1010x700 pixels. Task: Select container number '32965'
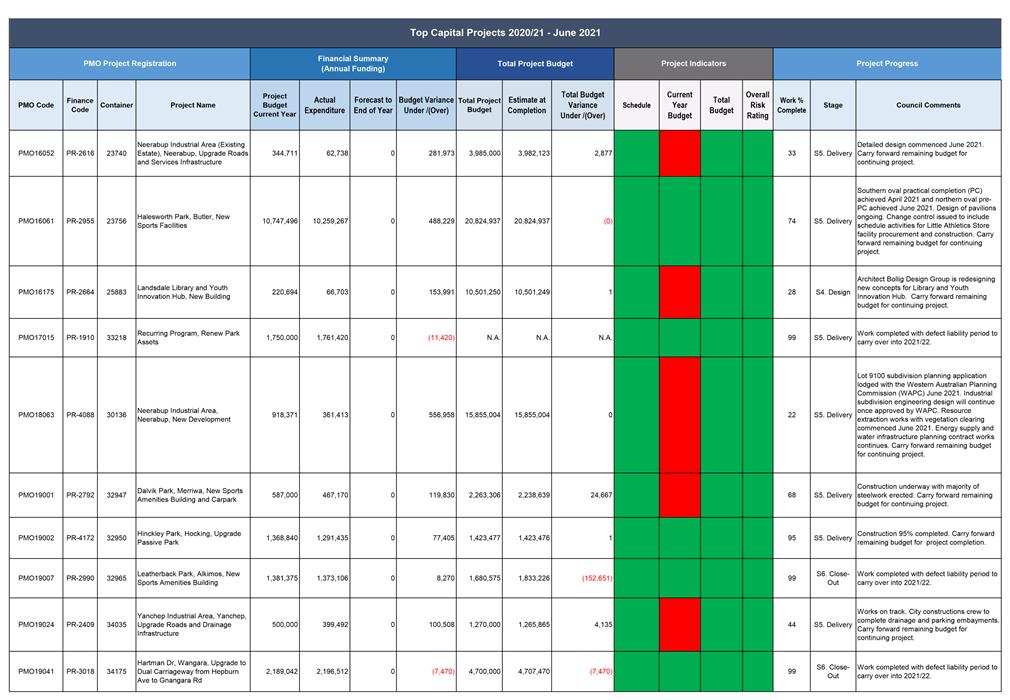click(x=117, y=578)
